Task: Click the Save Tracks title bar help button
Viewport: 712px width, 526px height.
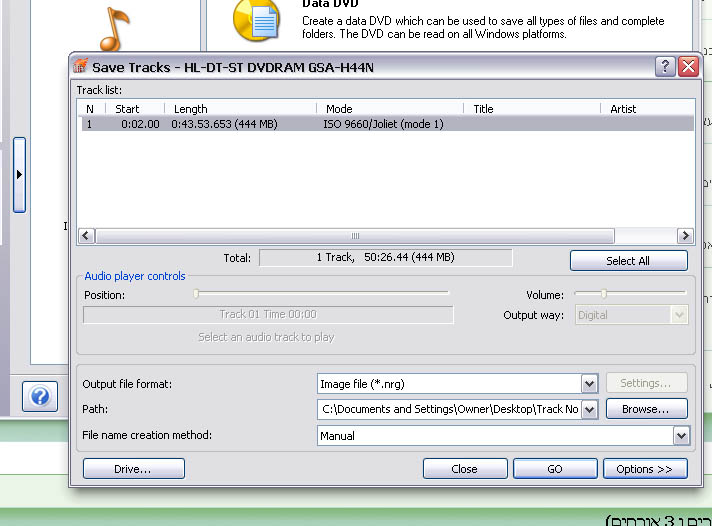Action: 665,67
